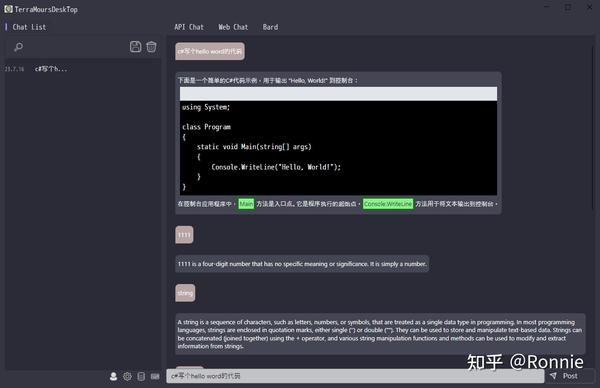The image size is (600, 388).
Task: Delete chat using the trash bin icon
Action: tap(152, 47)
